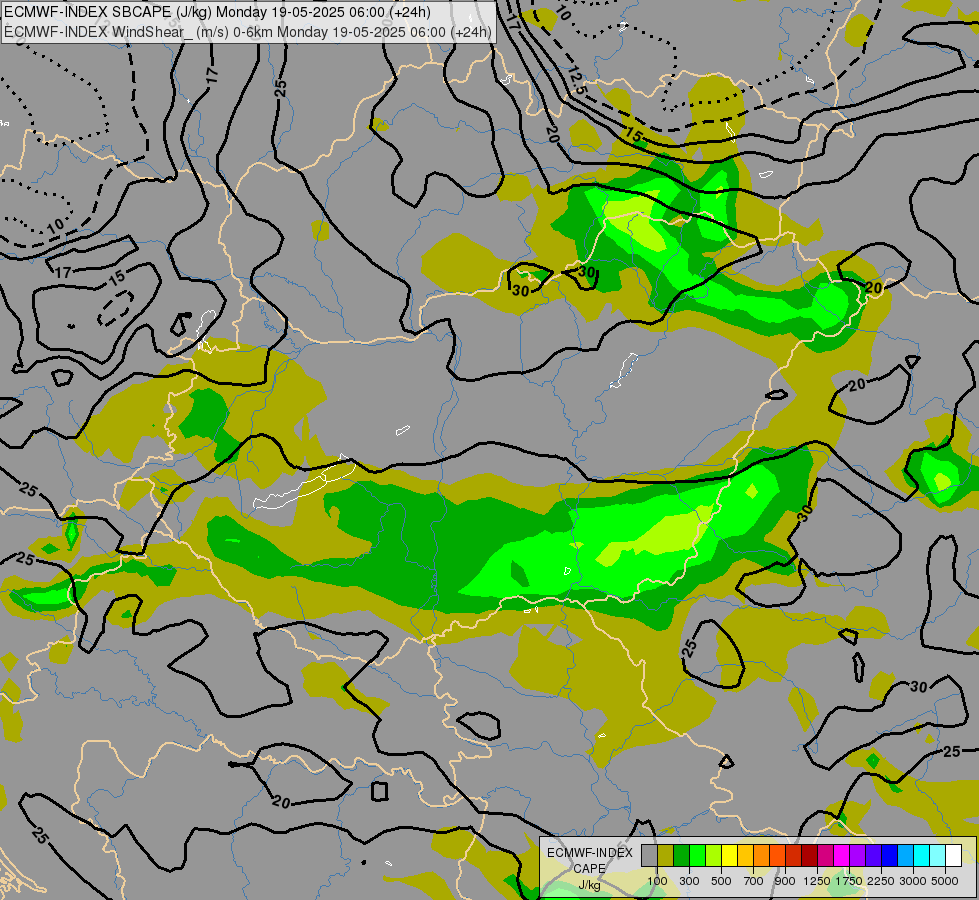Select the pale cyan legend swatch
This screenshot has height=900, width=979.
coord(937,856)
